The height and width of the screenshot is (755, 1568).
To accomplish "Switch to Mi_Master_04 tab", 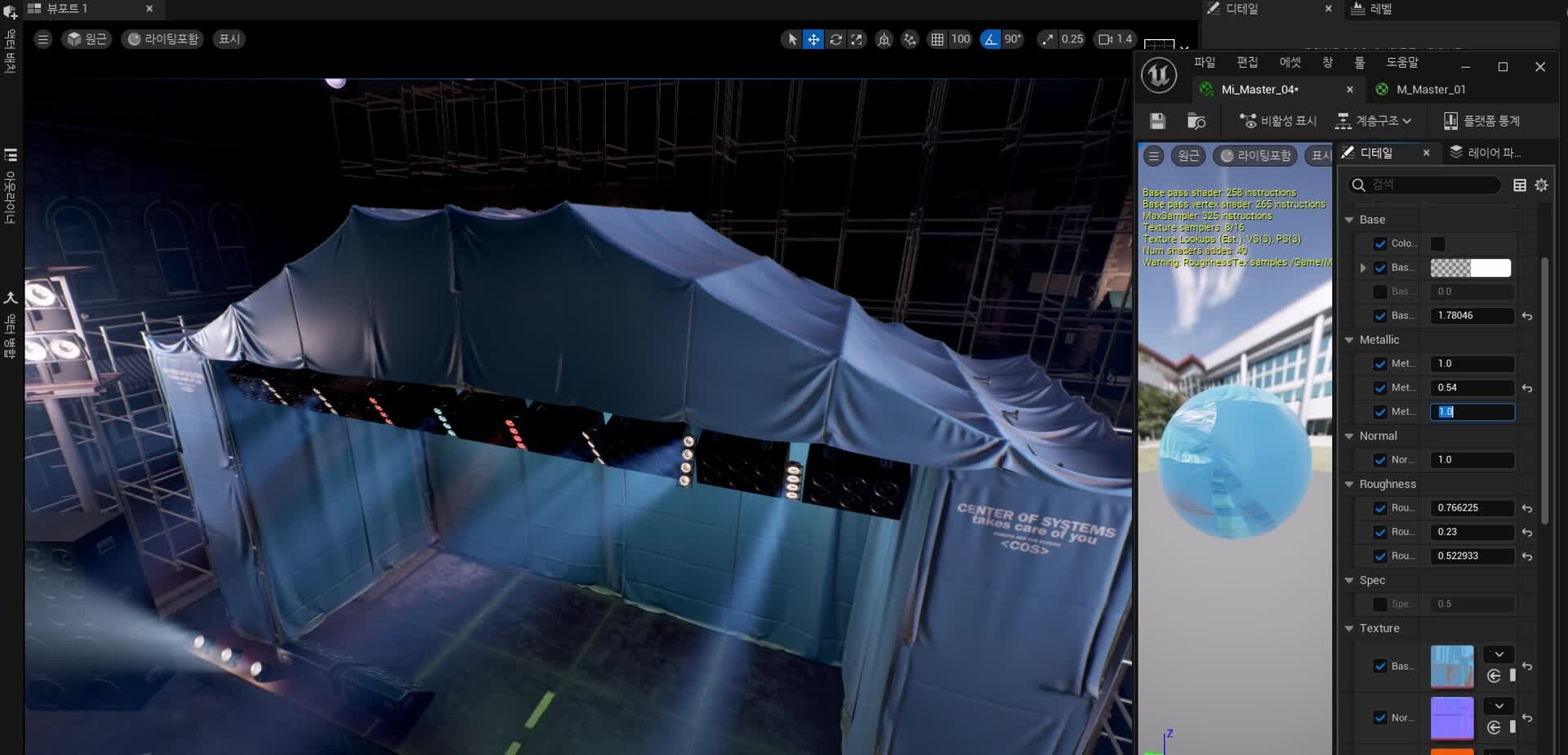I will (x=1260, y=90).
